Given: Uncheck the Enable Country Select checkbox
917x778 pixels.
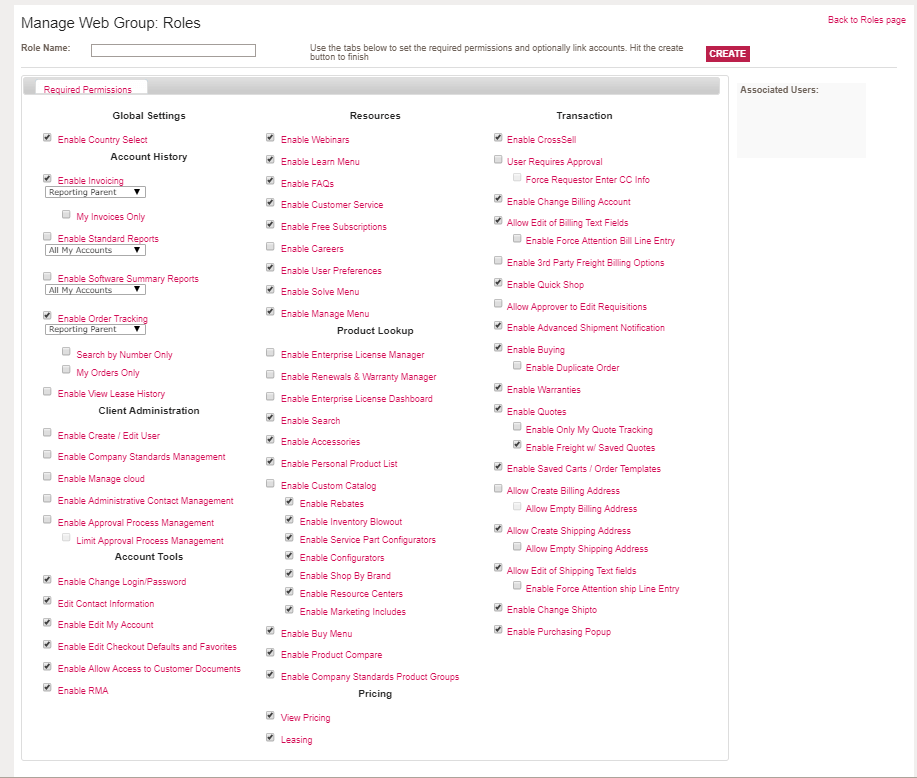Looking at the screenshot, I should (48, 138).
